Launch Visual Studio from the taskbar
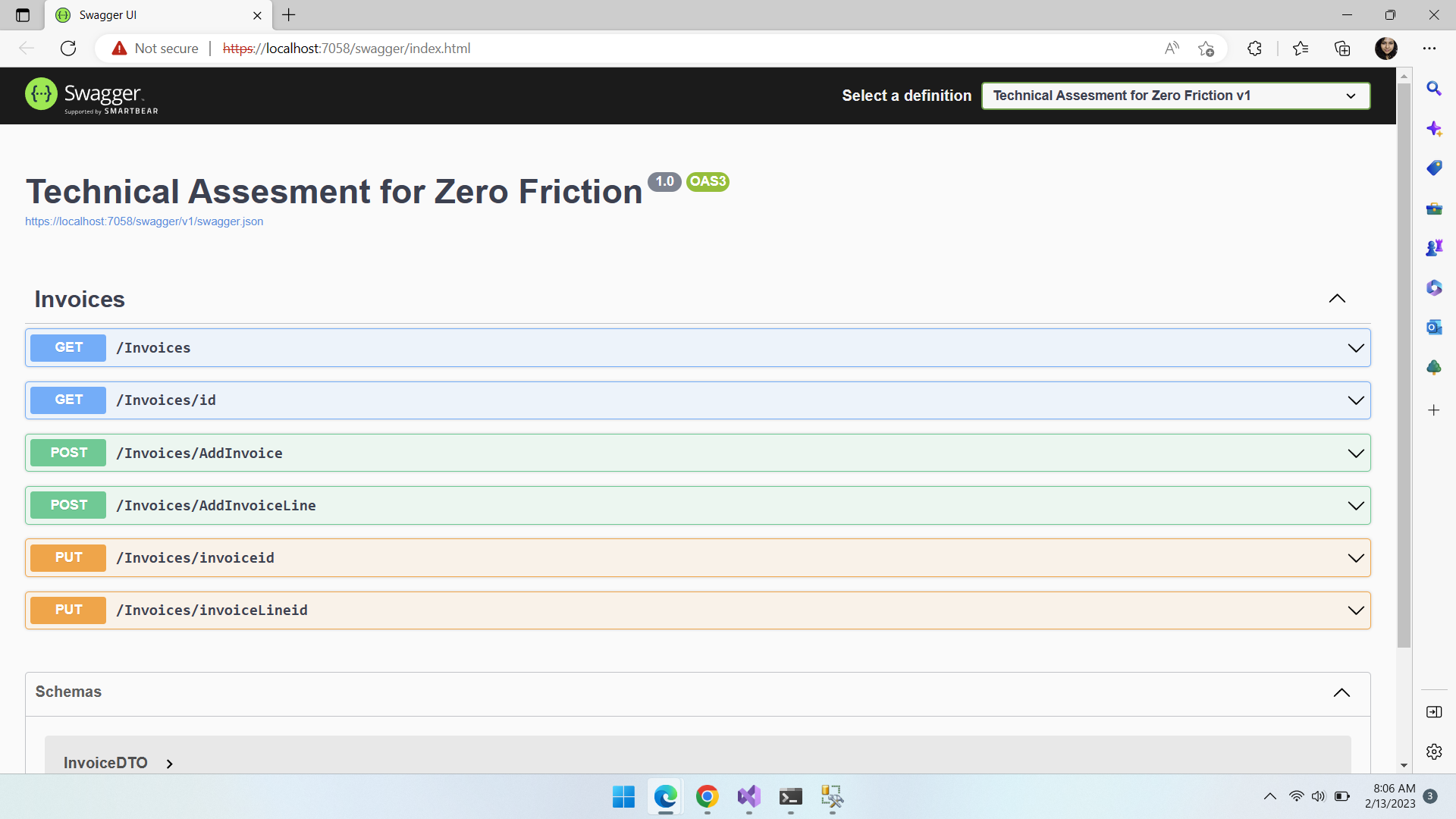This screenshot has width=1456, height=819. point(748,797)
